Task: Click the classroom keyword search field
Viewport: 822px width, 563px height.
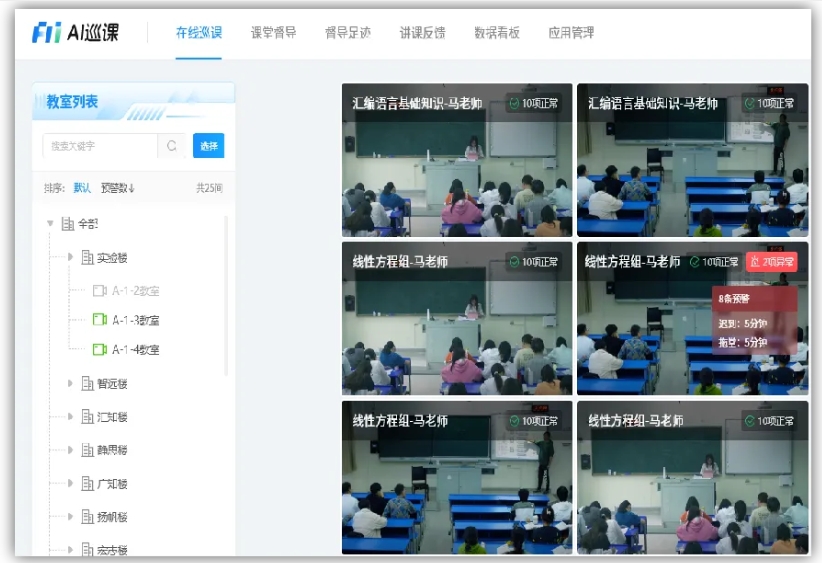Action: click(x=98, y=146)
